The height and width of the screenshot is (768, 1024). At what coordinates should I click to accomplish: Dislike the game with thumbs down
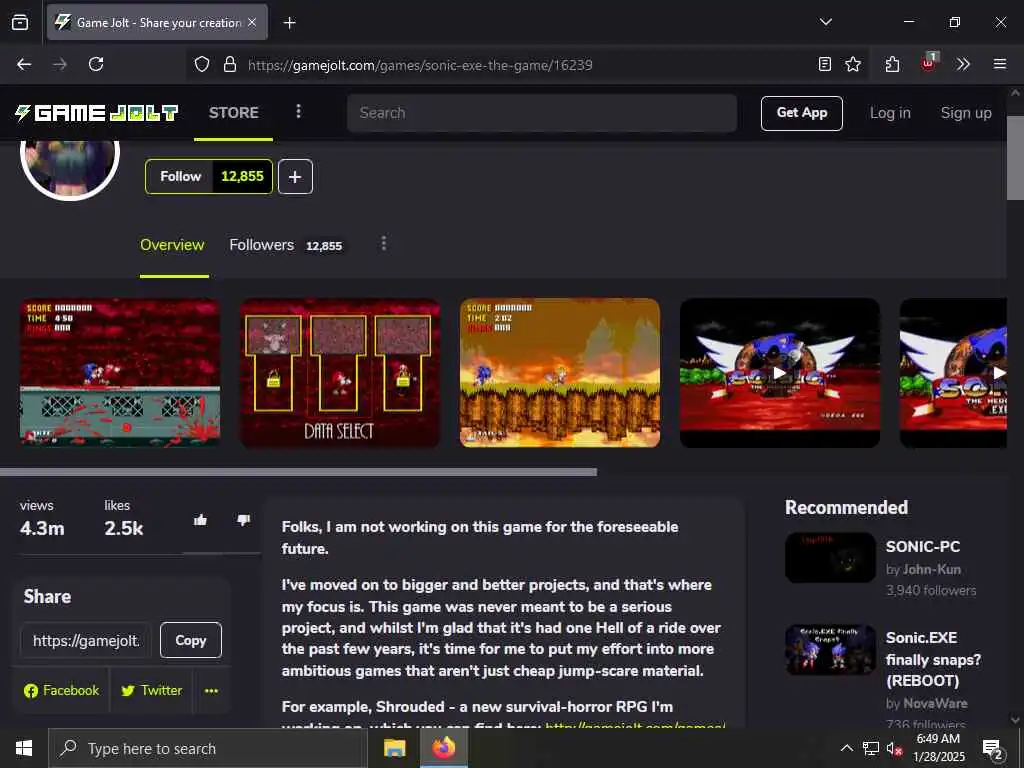pos(244,520)
